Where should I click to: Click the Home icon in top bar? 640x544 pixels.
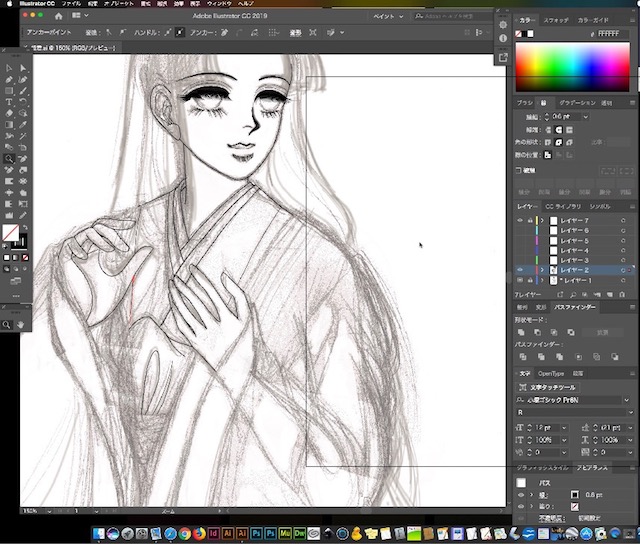(x=58, y=16)
